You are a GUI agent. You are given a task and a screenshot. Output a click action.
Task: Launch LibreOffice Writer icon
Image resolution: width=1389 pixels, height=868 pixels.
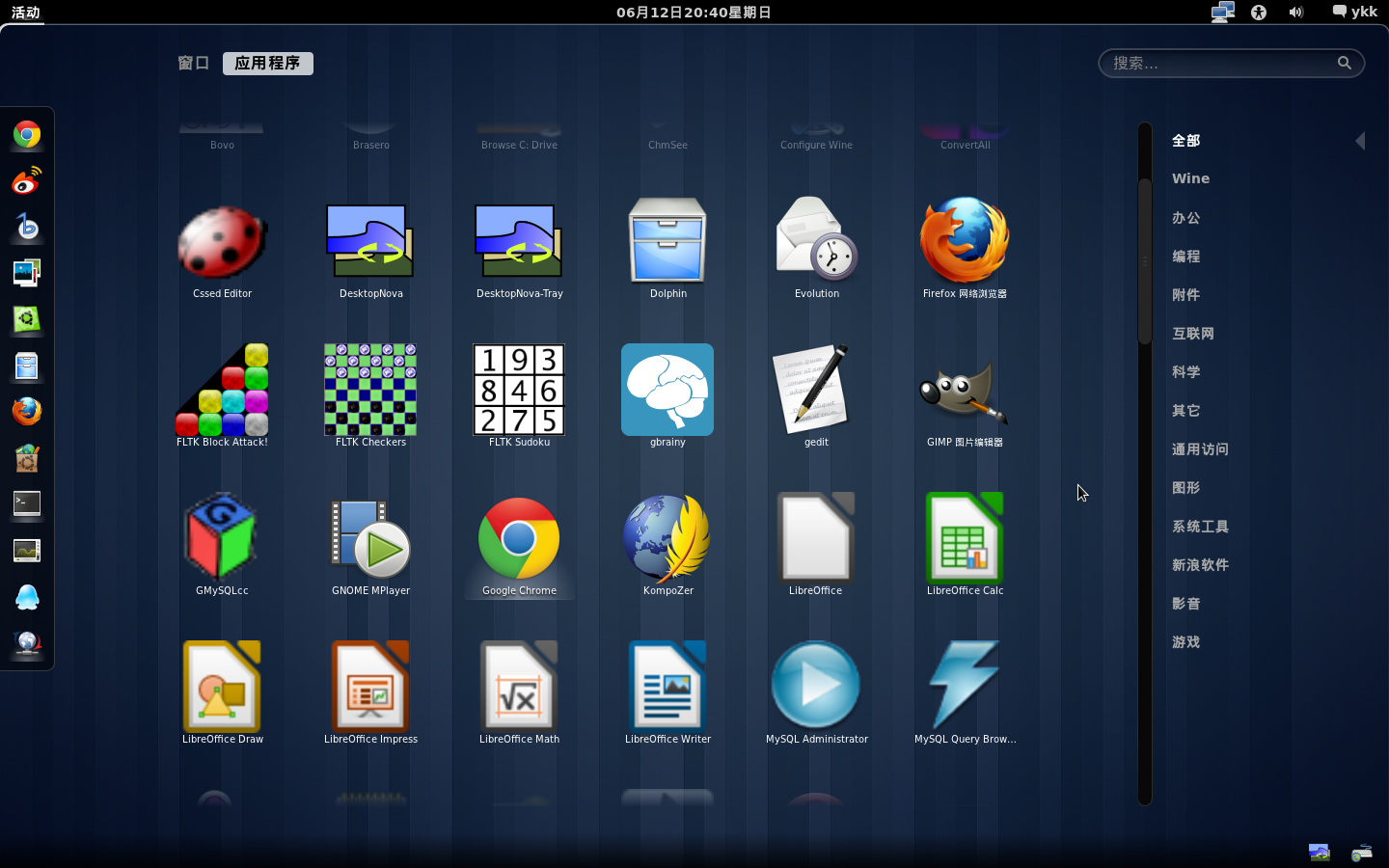pyautogui.click(x=667, y=687)
